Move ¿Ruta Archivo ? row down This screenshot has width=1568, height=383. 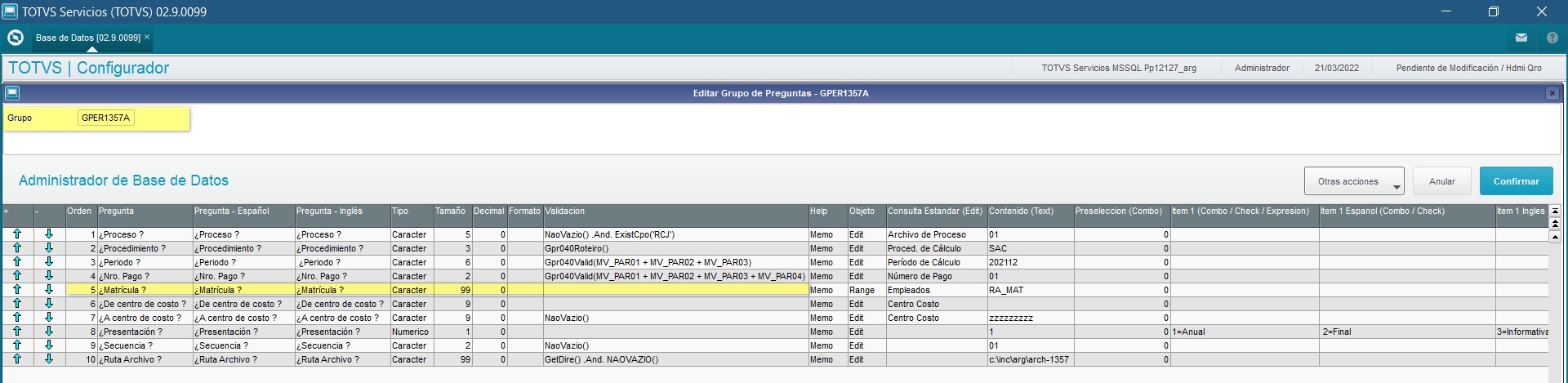pyautogui.click(x=49, y=359)
